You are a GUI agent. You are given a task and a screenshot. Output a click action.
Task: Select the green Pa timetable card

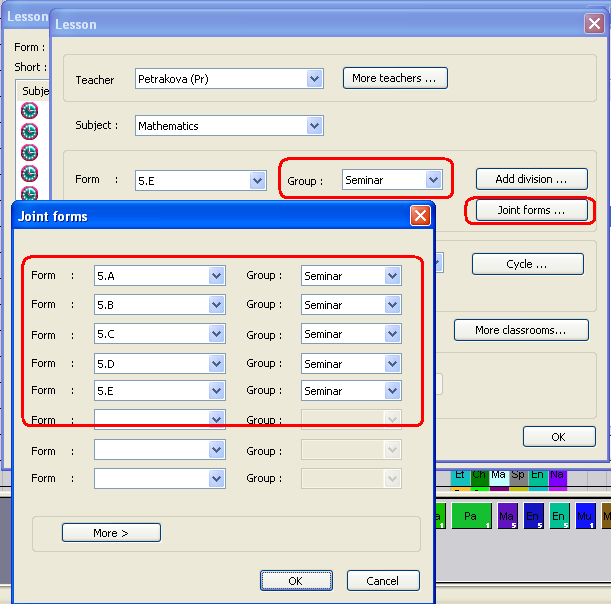coord(470,517)
